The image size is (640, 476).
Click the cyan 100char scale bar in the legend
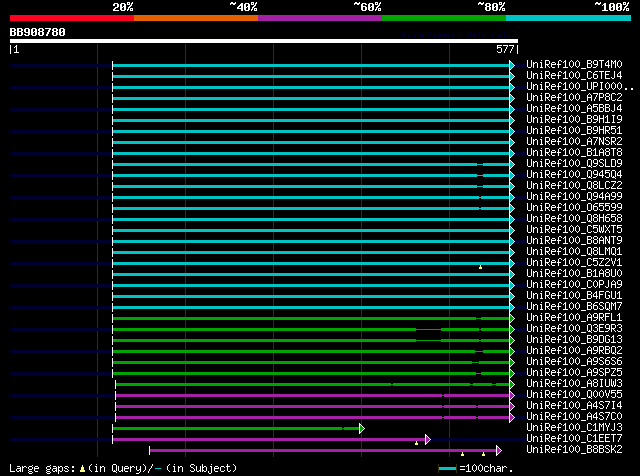tap(447, 469)
